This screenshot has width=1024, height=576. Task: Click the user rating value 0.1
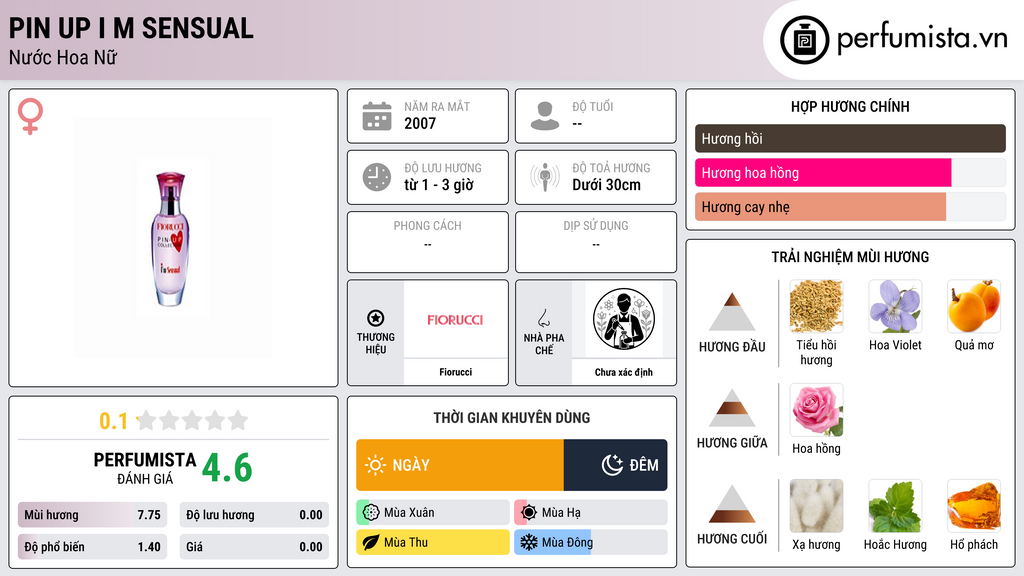[113, 421]
